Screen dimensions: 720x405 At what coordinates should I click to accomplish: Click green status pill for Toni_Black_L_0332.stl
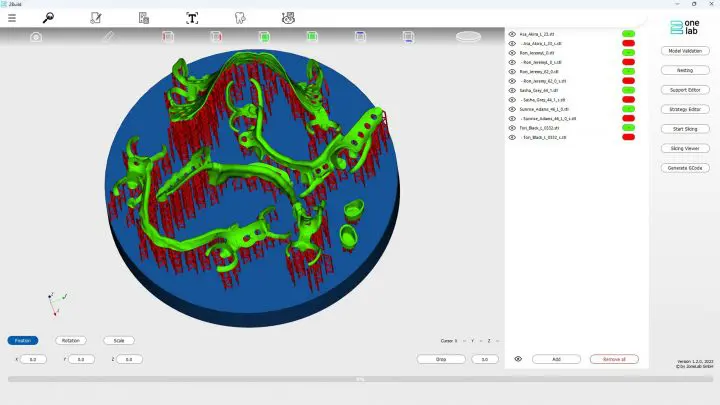tap(628, 128)
